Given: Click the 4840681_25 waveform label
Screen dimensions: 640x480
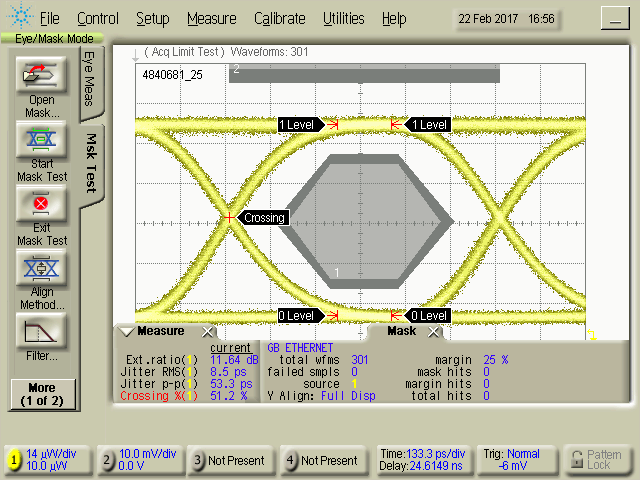Looking at the screenshot, I should click(x=172, y=75).
